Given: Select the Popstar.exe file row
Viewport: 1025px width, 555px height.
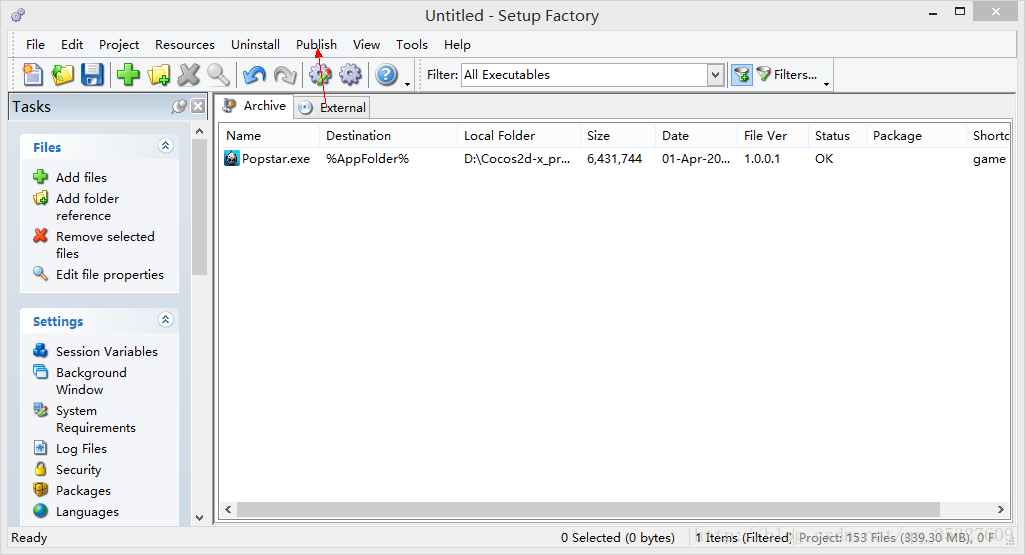Looking at the screenshot, I should tap(614, 158).
